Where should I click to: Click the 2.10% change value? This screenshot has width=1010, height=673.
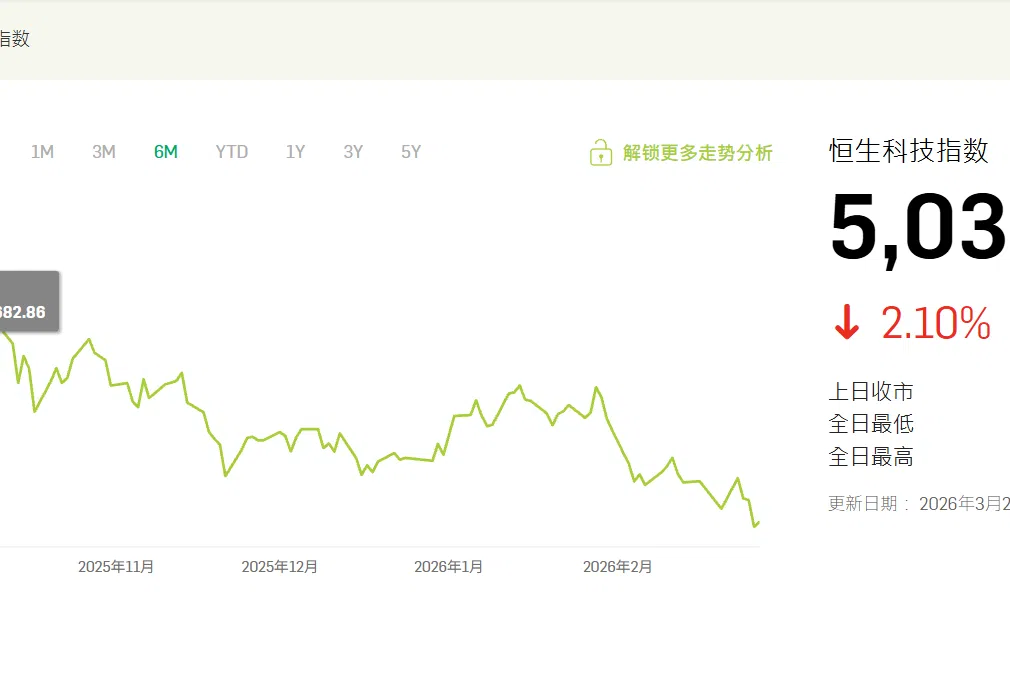pyautogui.click(x=935, y=324)
